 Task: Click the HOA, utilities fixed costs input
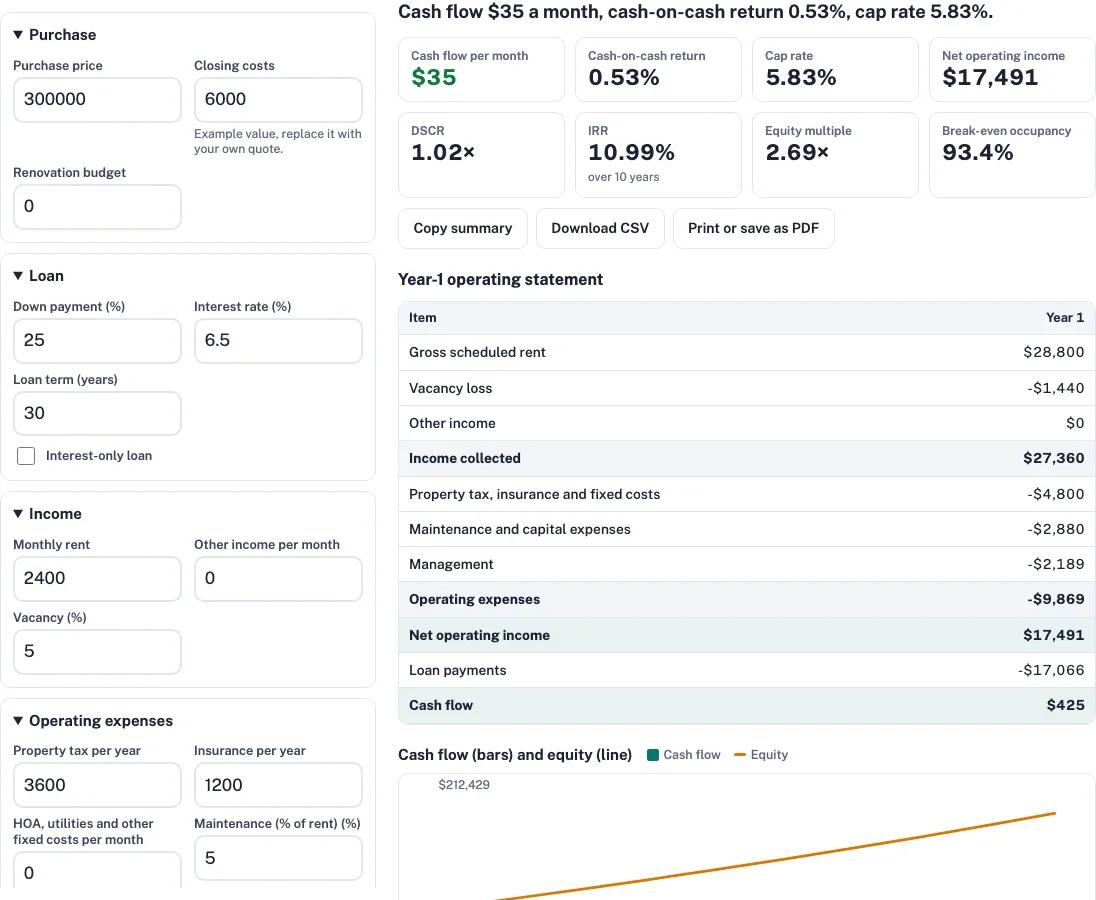[x=97, y=871]
